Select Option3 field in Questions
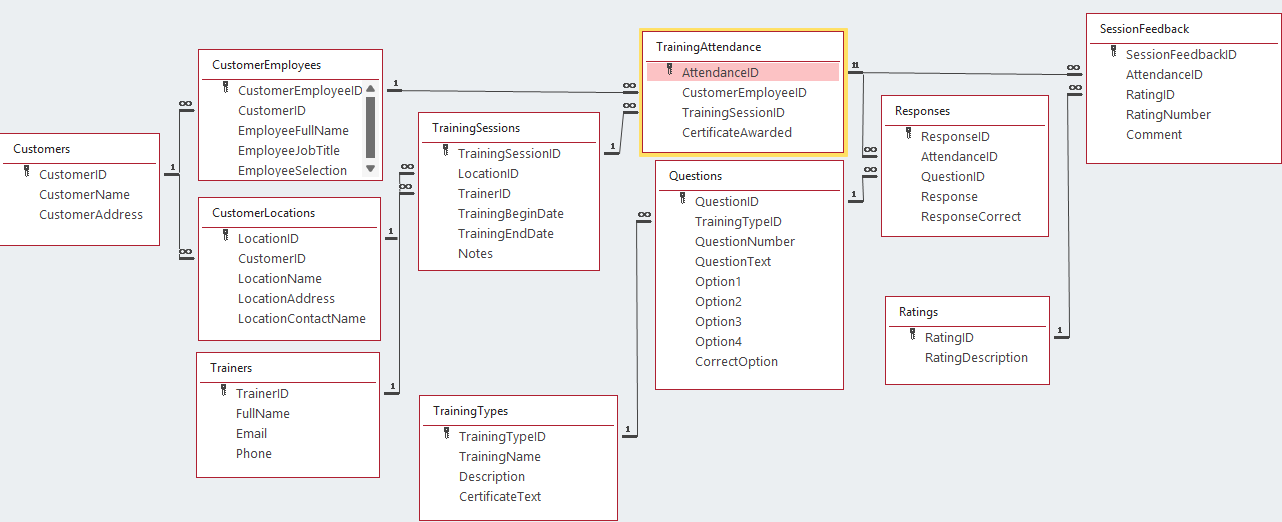Viewport: 1282px width, 522px height. (x=718, y=321)
